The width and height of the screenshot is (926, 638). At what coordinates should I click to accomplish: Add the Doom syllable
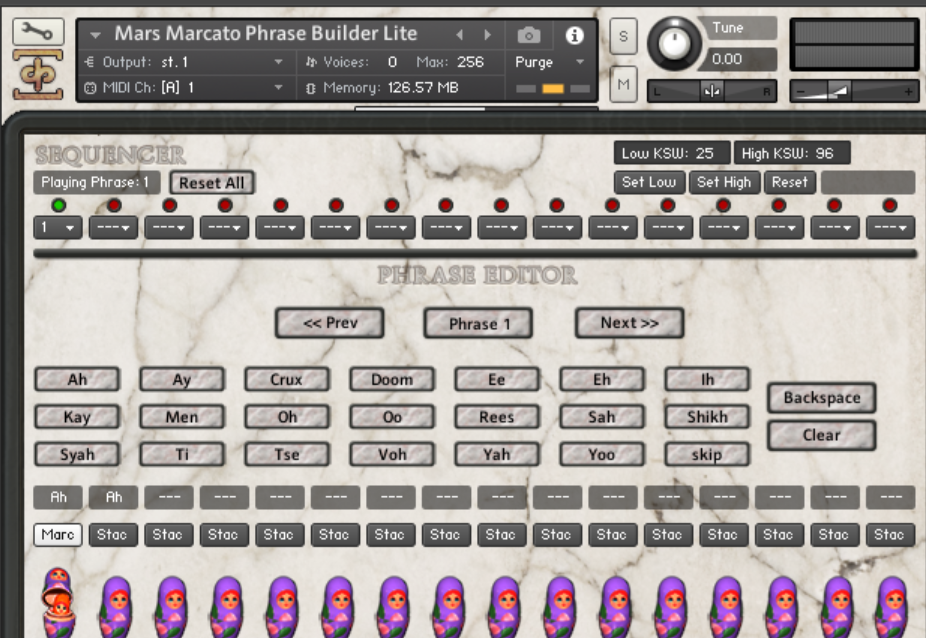coord(392,379)
